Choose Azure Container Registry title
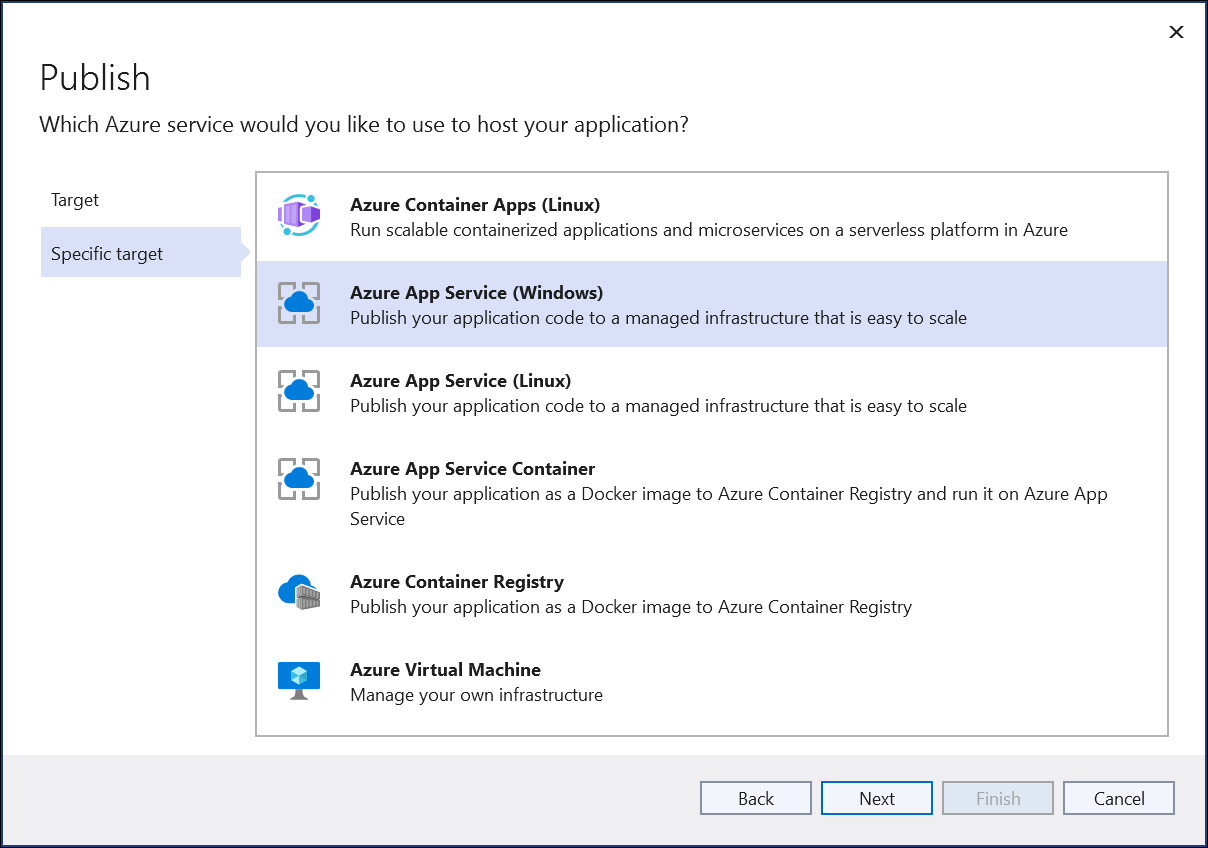This screenshot has height=848, width=1208. pyautogui.click(x=457, y=582)
